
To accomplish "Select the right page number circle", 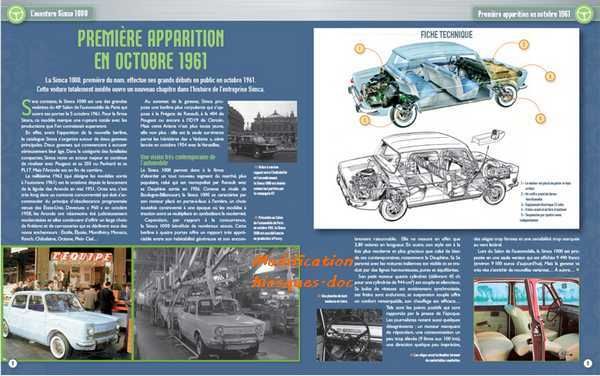I will 588,363.
